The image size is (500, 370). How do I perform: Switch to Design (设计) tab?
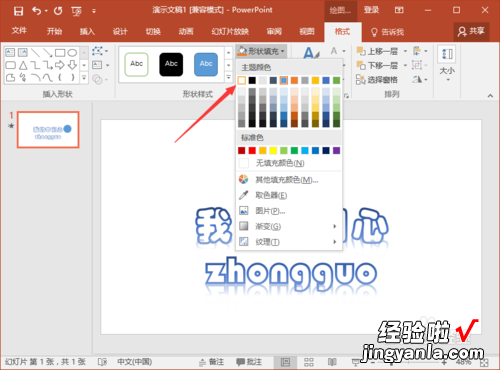[x=120, y=32]
